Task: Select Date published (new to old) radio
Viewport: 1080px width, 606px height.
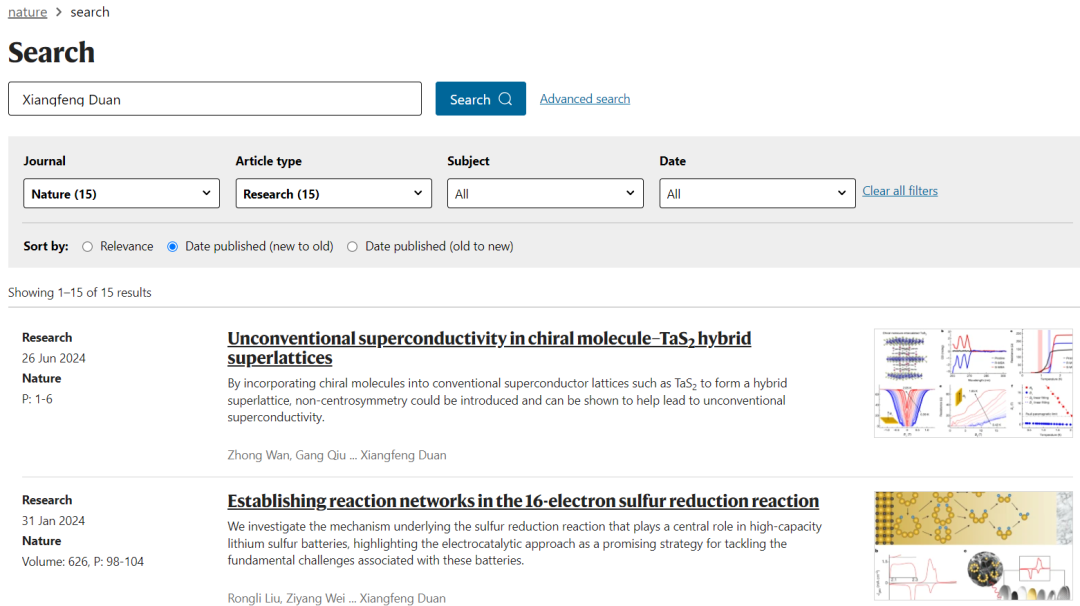Action: tap(173, 247)
